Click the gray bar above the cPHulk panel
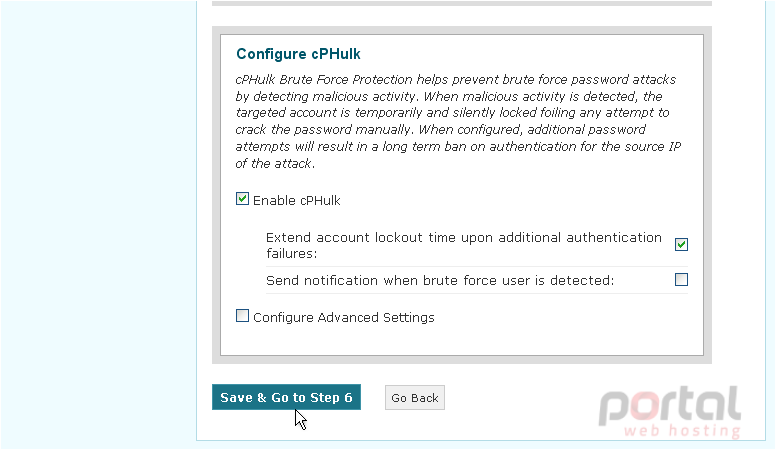 click(x=462, y=3)
